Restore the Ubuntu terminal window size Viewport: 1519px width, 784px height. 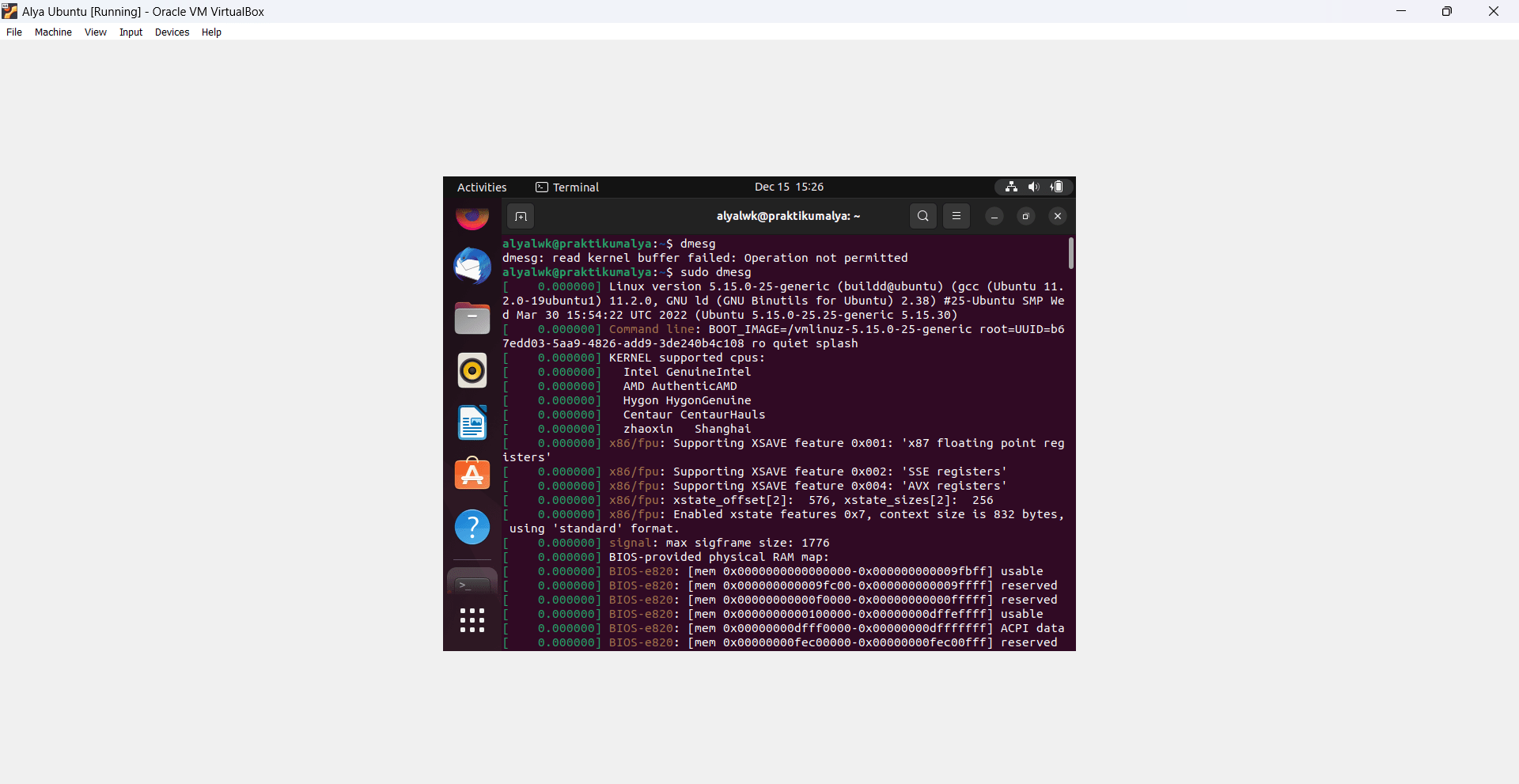(x=1026, y=216)
